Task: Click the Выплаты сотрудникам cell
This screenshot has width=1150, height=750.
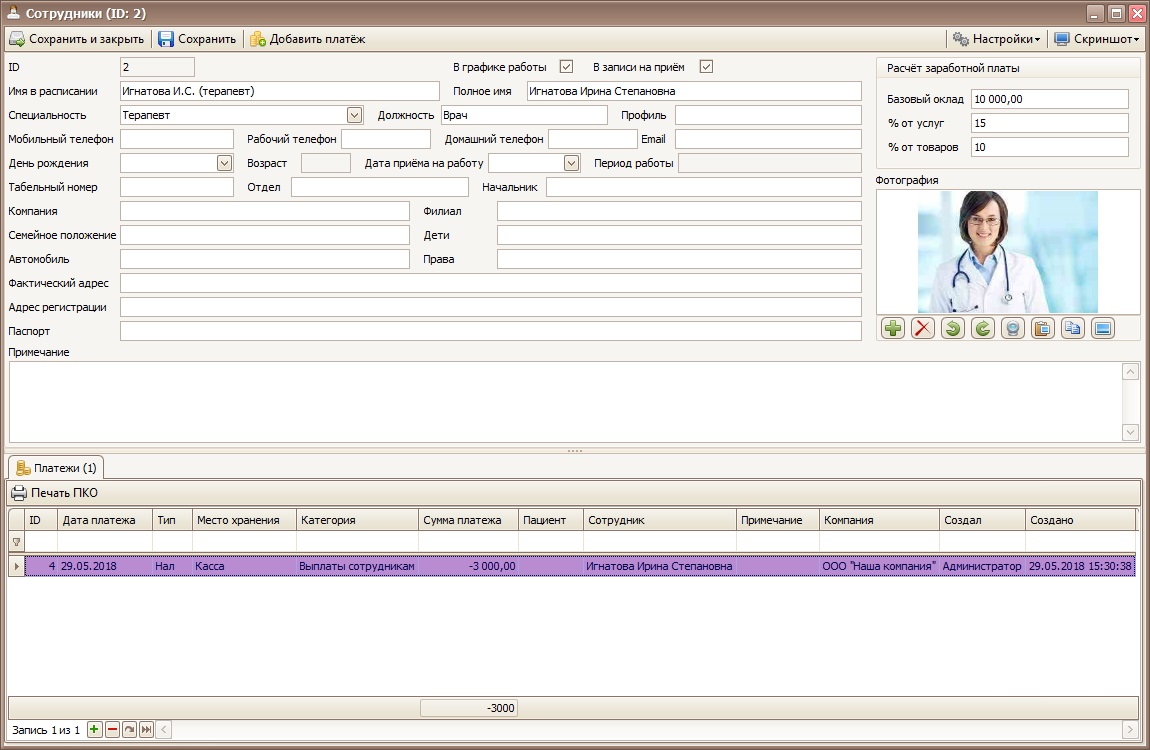Action: pos(357,566)
